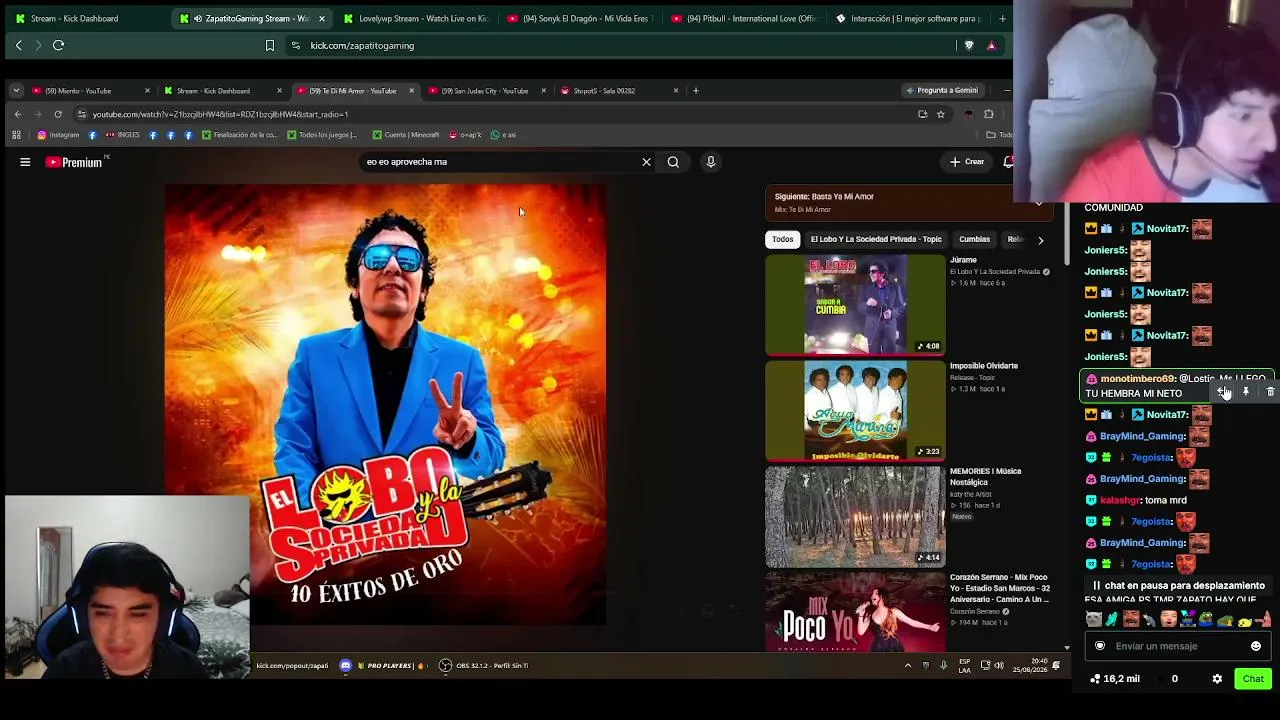The image size is (1280, 720).
Task: Close the Te Di Mi Amor tab
Action: point(411,91)
